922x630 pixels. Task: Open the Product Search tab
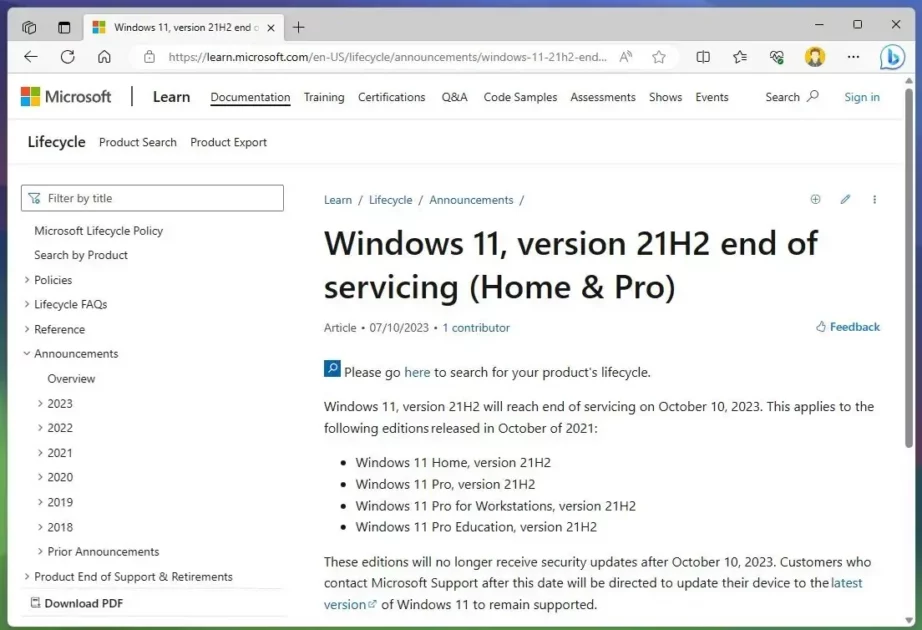click(138, 142)
